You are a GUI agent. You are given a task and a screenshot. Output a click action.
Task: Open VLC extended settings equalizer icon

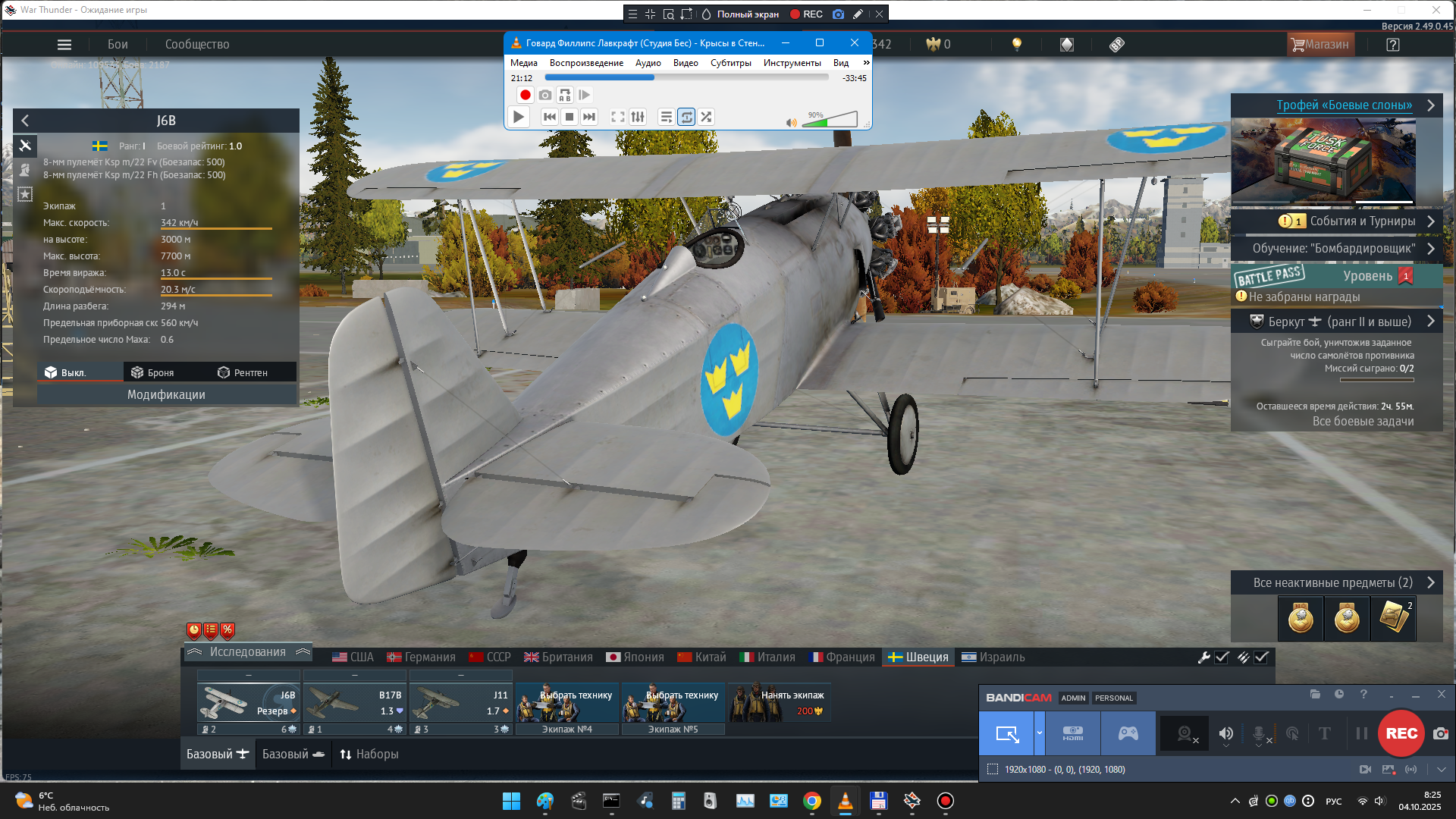pyautogui.click(x=638, y=117)
